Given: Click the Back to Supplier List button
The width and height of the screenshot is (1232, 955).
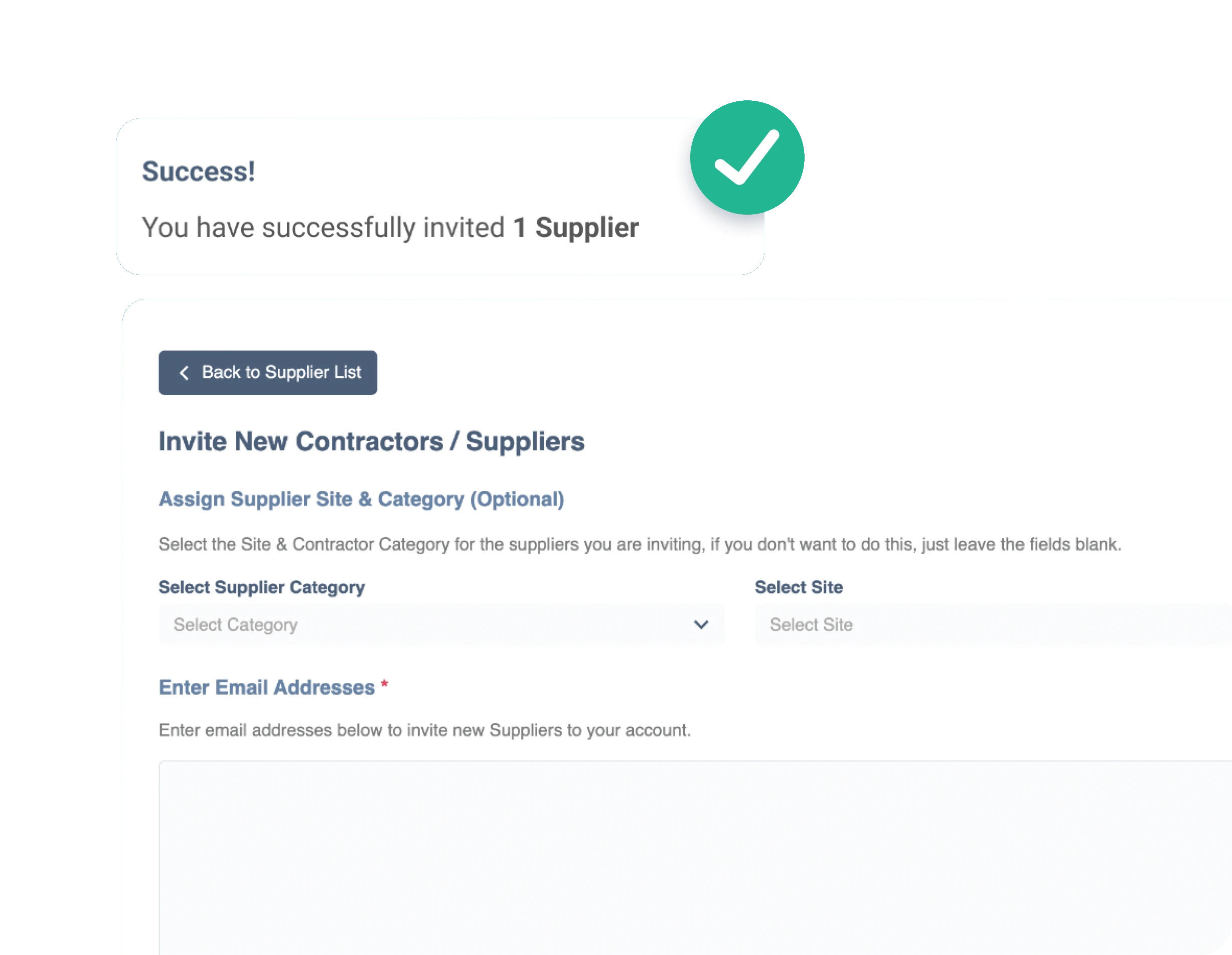Looking at the screenshot, I should pos(268,373).
